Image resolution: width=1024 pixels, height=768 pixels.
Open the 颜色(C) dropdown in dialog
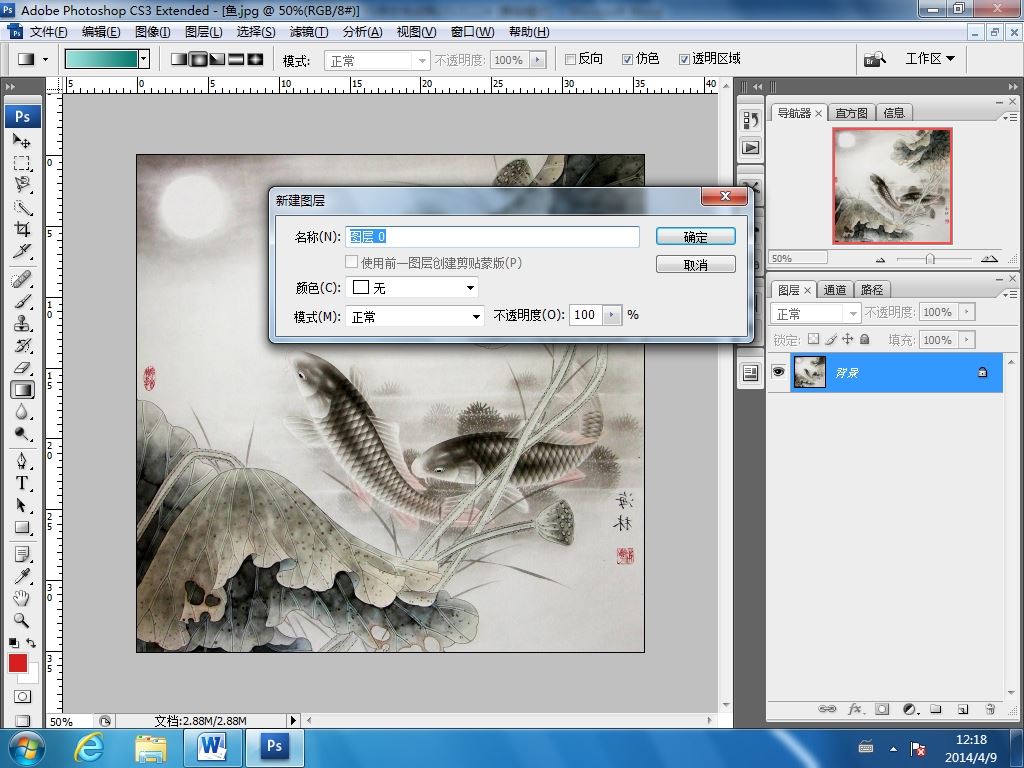412,287
